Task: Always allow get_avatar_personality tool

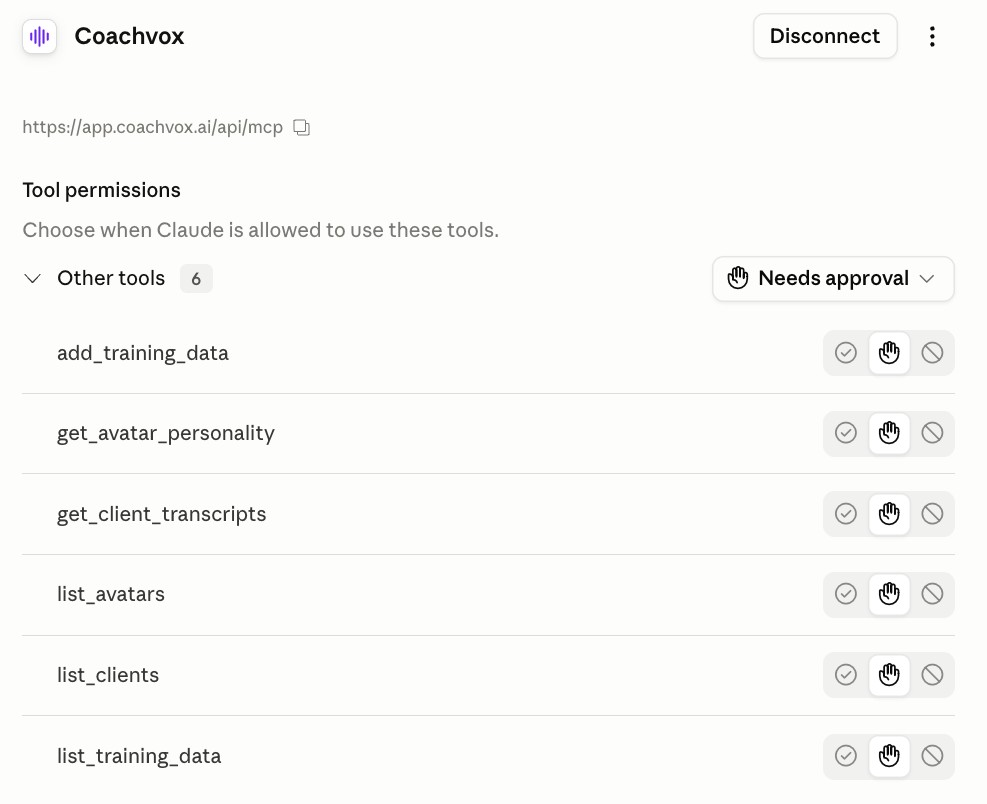Action: coord(846,433)
